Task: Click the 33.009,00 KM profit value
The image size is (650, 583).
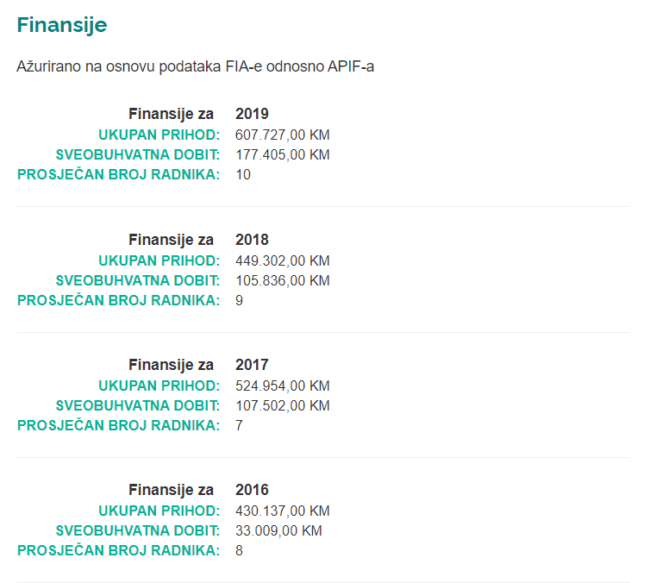Action: (x=278, y=530)
